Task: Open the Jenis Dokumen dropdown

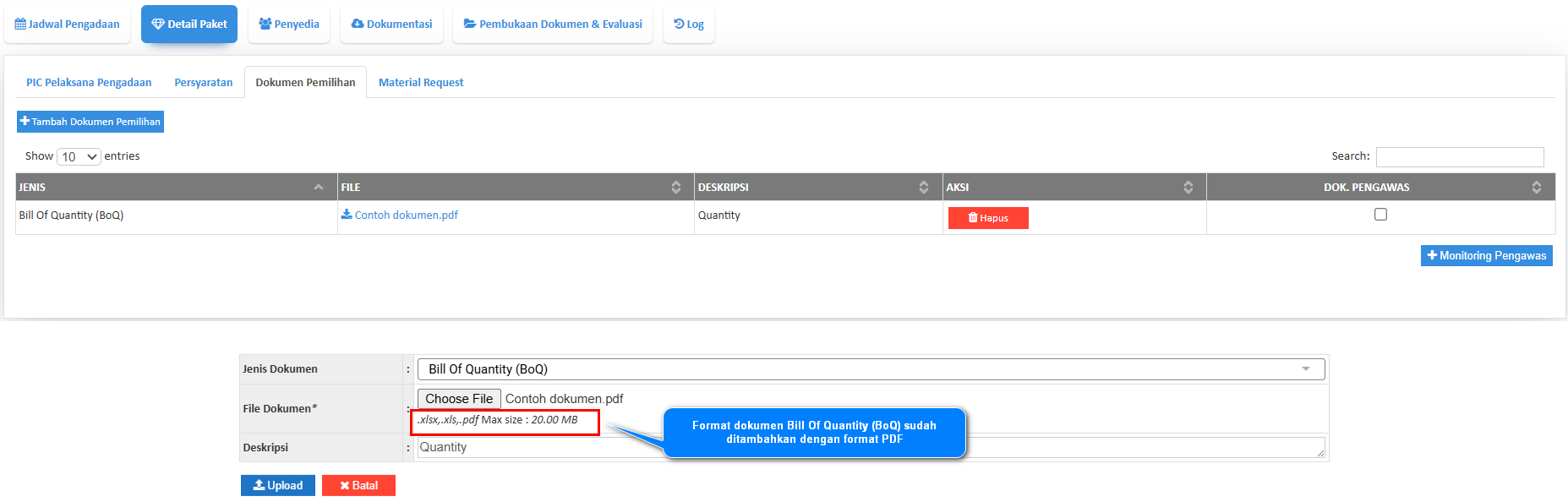Action: 871,369
